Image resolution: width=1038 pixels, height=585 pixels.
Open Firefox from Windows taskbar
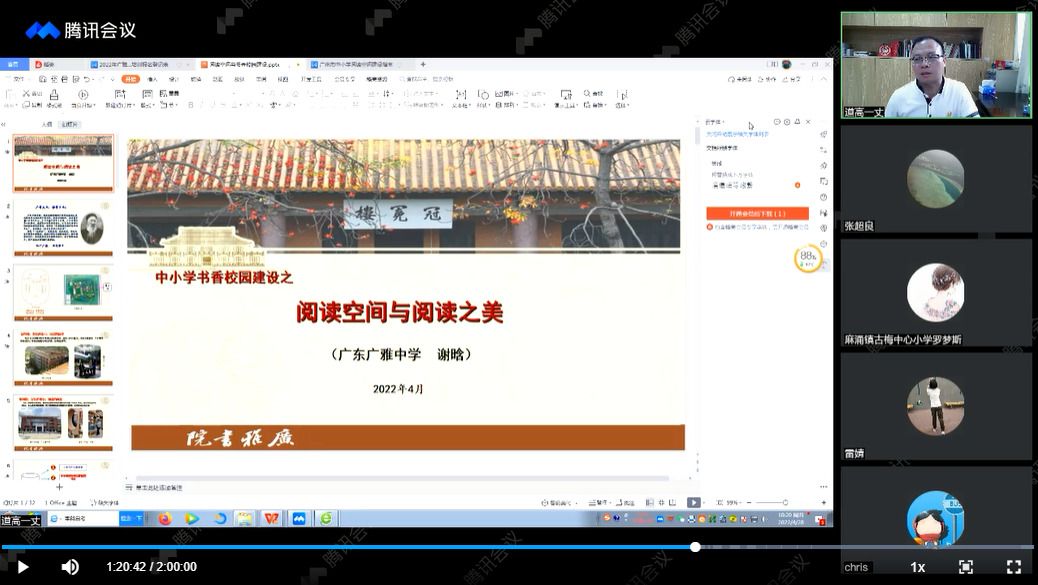(x=165, y=519)
